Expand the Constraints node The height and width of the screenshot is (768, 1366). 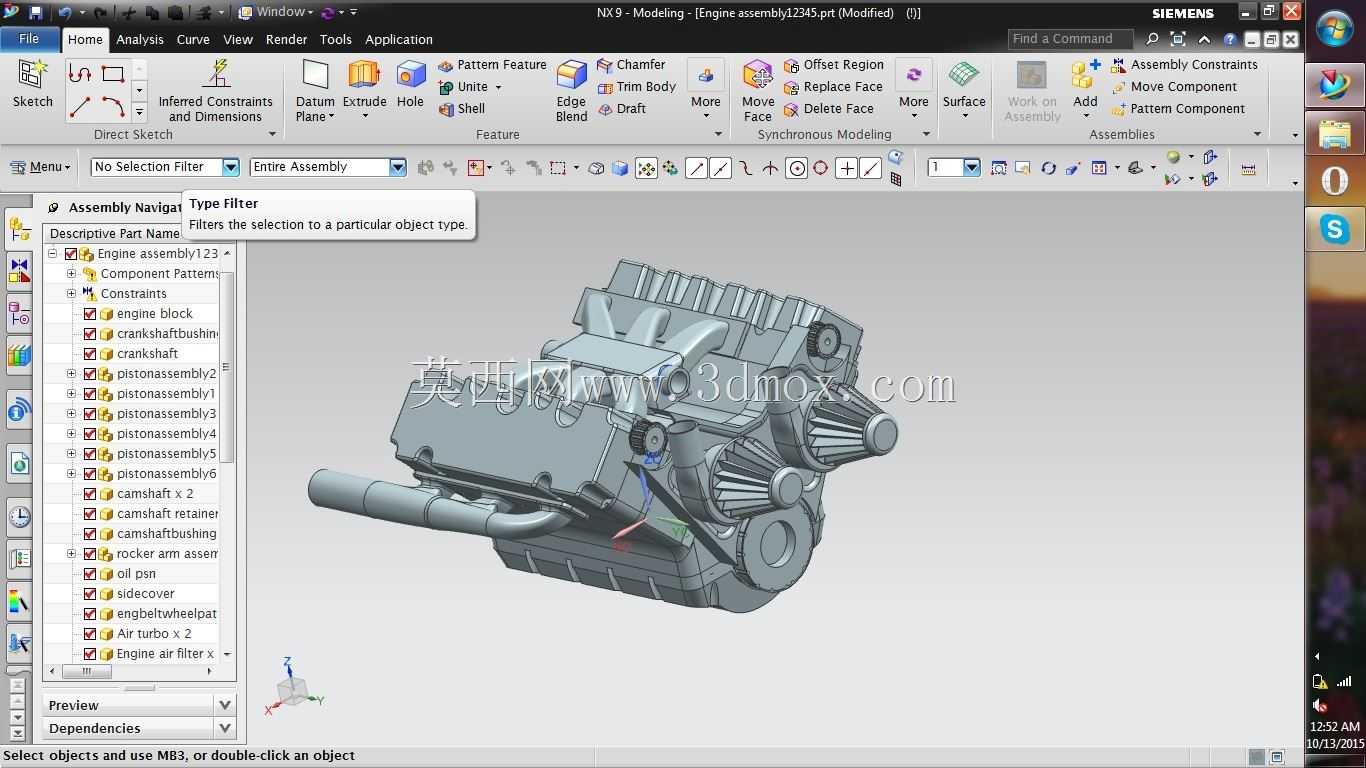click(71, 294)
